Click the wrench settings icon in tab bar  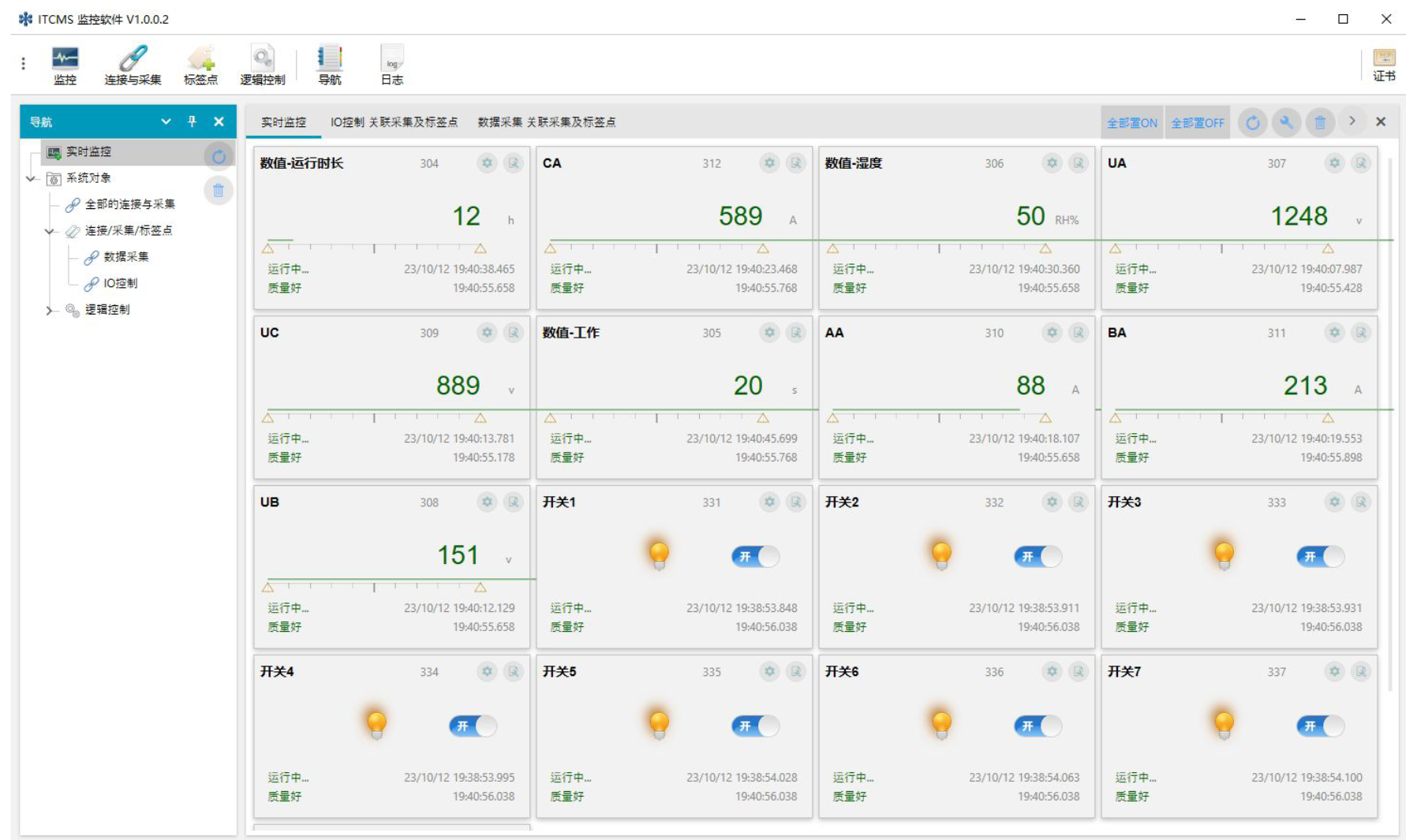tap(1286, 122)
